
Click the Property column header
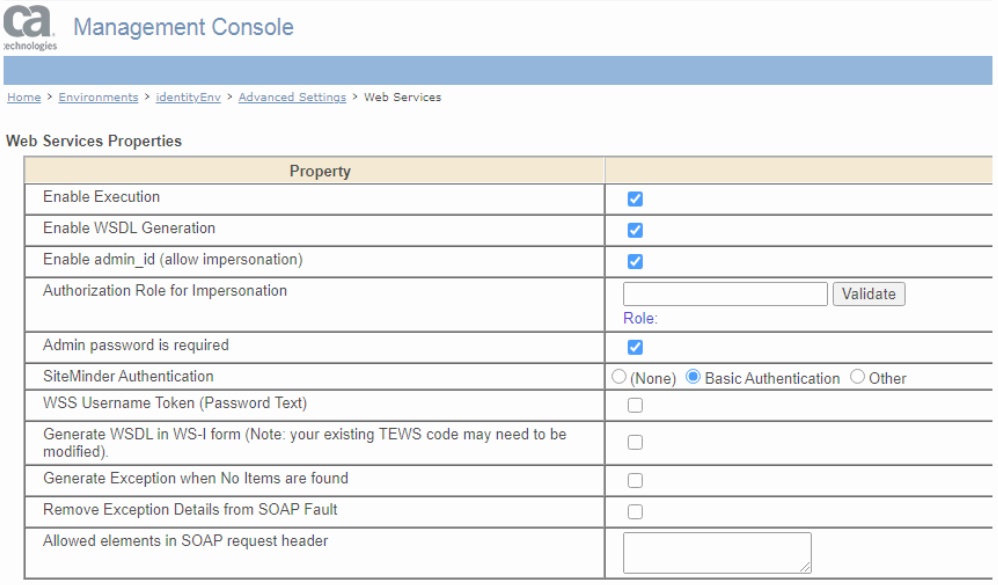[x=320, y=171]
